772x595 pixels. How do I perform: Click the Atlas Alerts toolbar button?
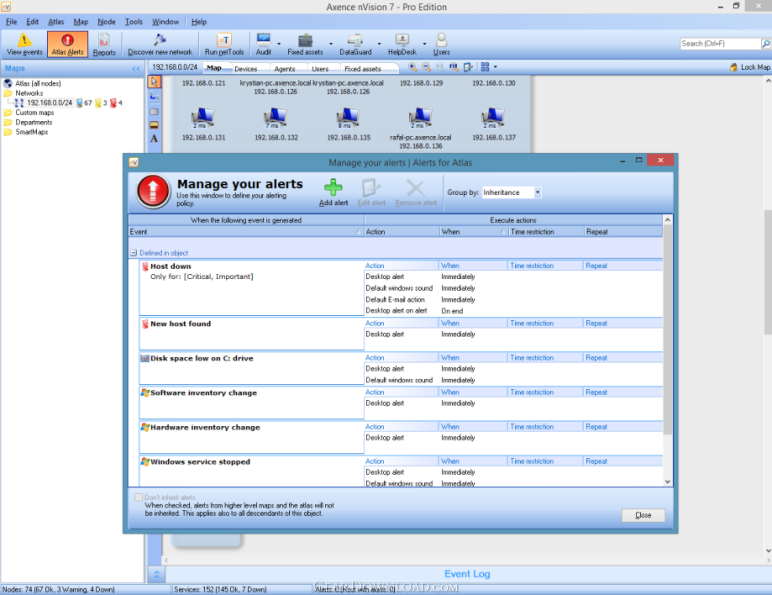67,44
